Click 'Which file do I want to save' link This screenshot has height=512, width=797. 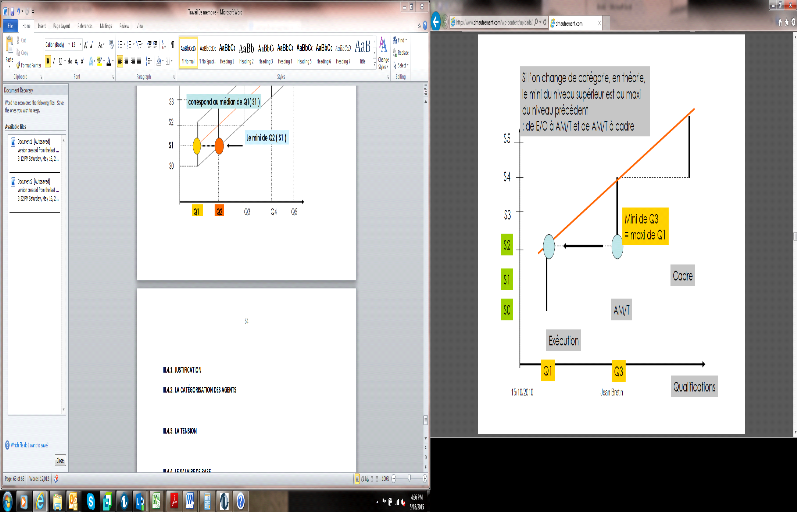pyautogui.click(x=29, y=445)
